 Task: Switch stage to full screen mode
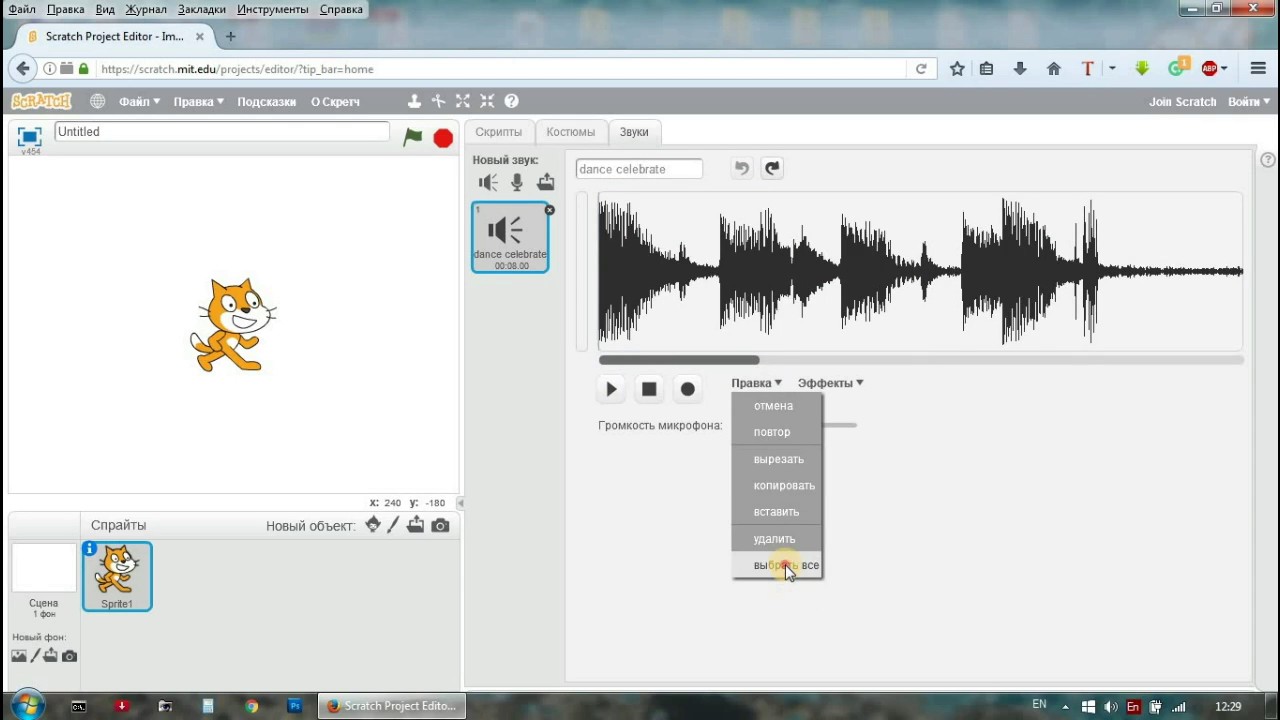pyautogui.click(x=29, y=137)
